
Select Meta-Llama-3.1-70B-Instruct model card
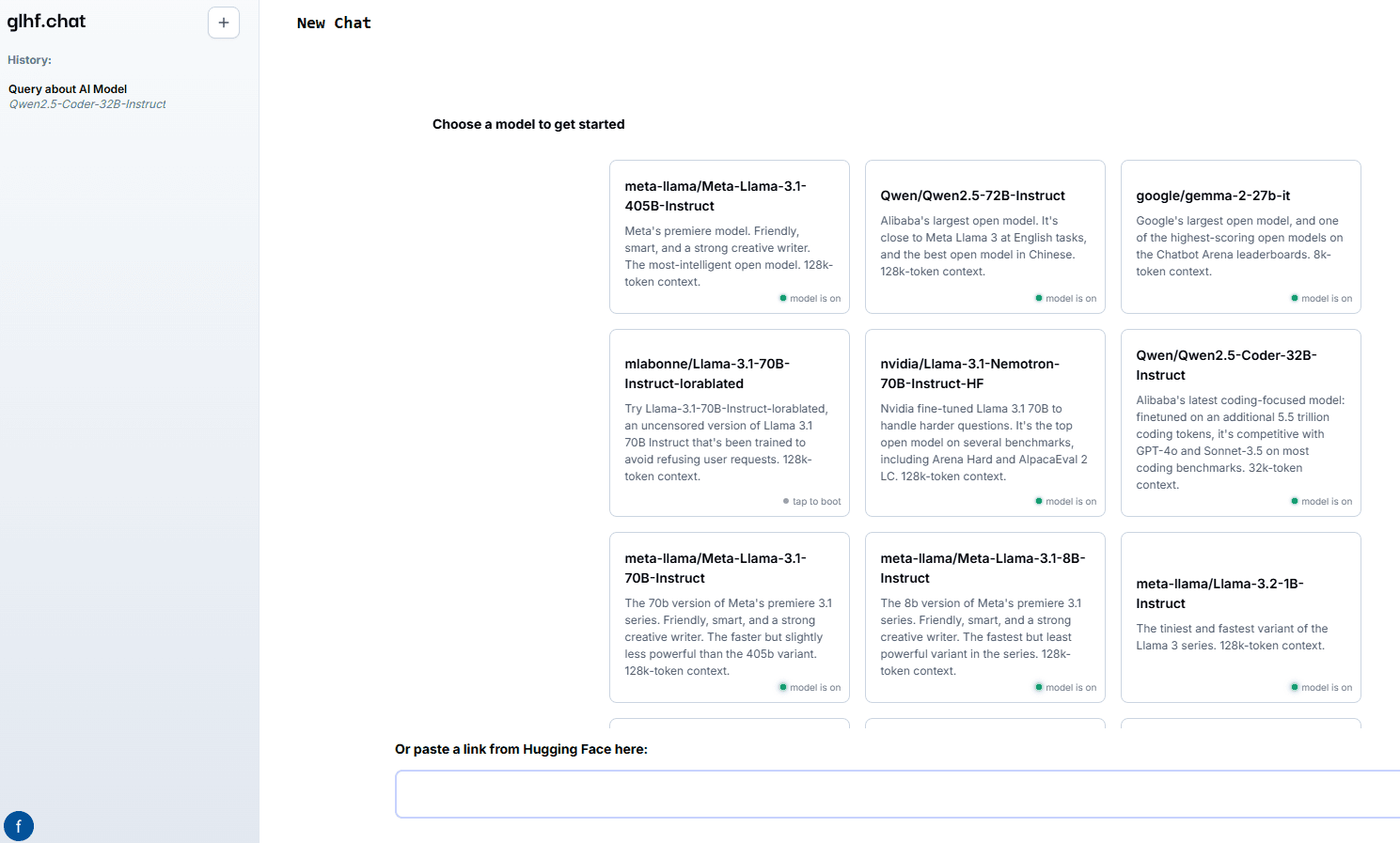[730, 617]
